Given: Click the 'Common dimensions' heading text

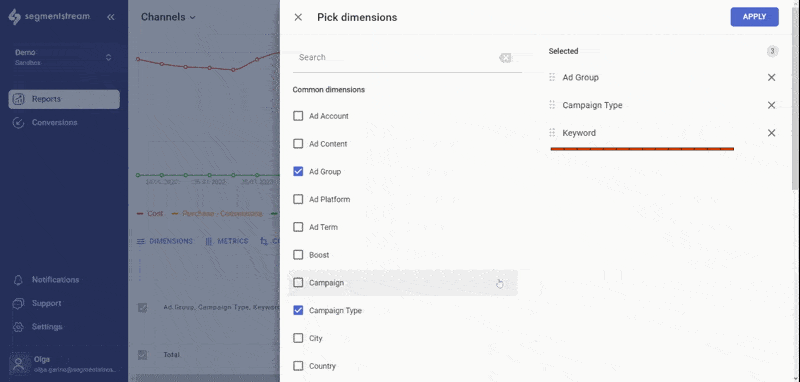Looking at the screenshot, I should coord(329,90).
